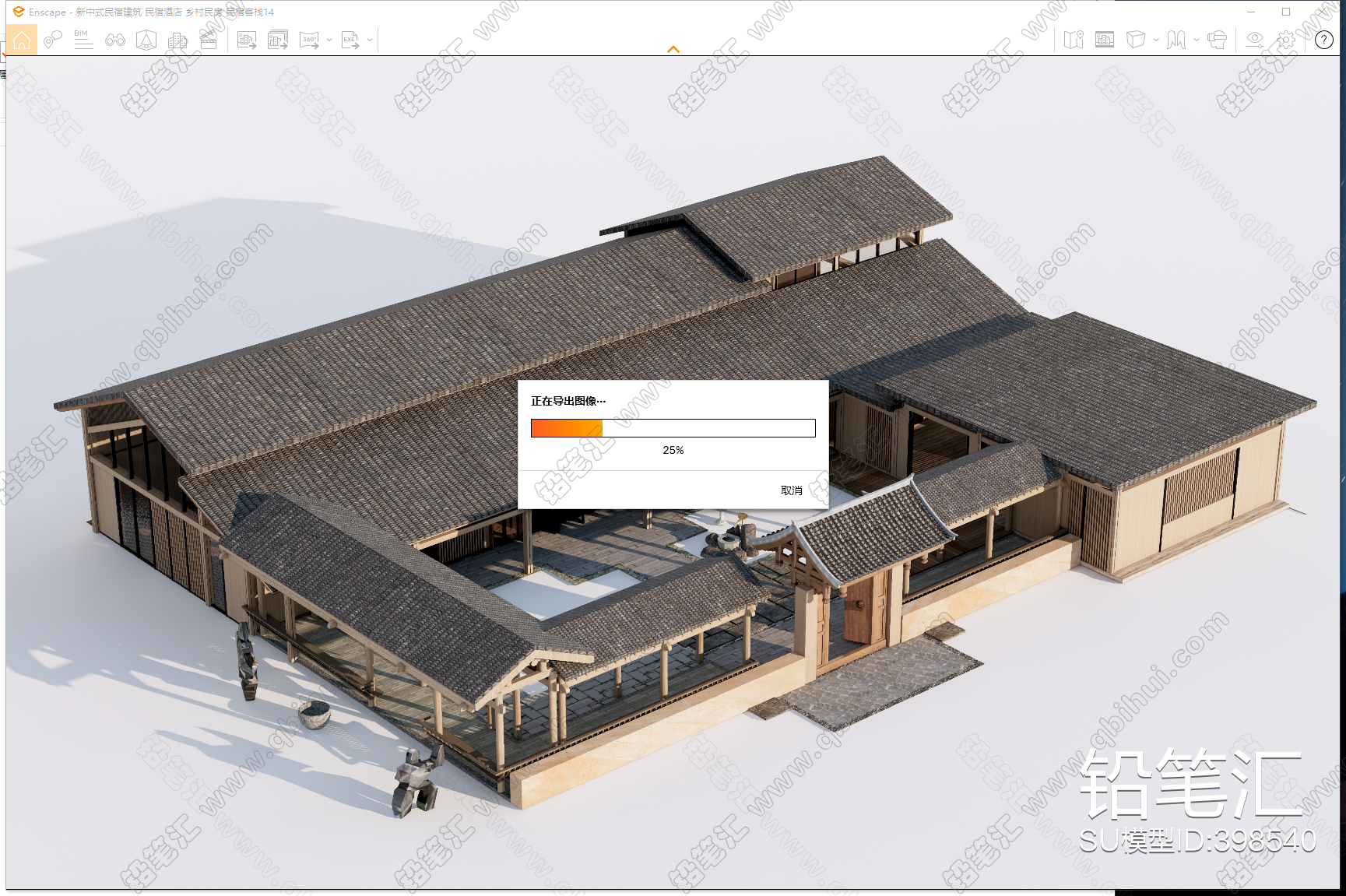This screenshot has width=1346, height=896.
Task: Click the Batch Rendering icon
Action: pos(278,40)
